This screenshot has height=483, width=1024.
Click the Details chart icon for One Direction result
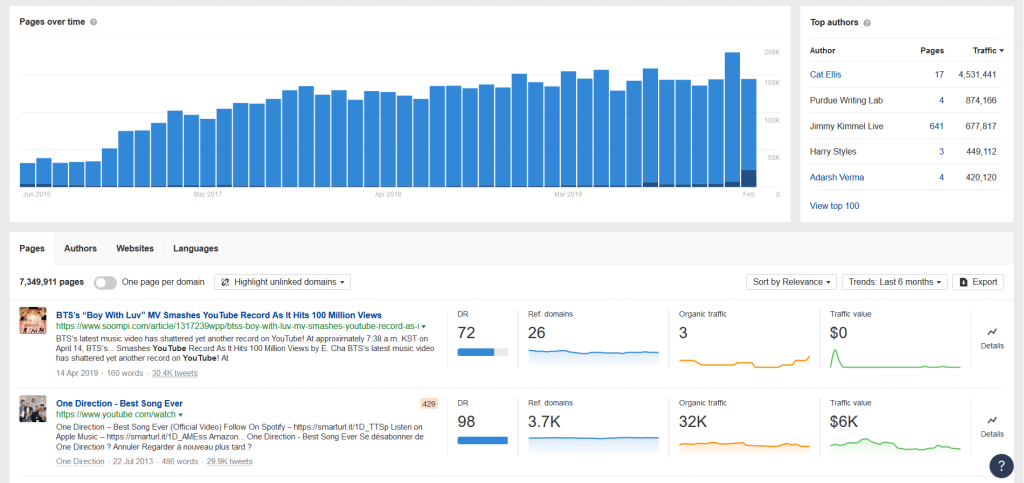(x=992, y=420)
